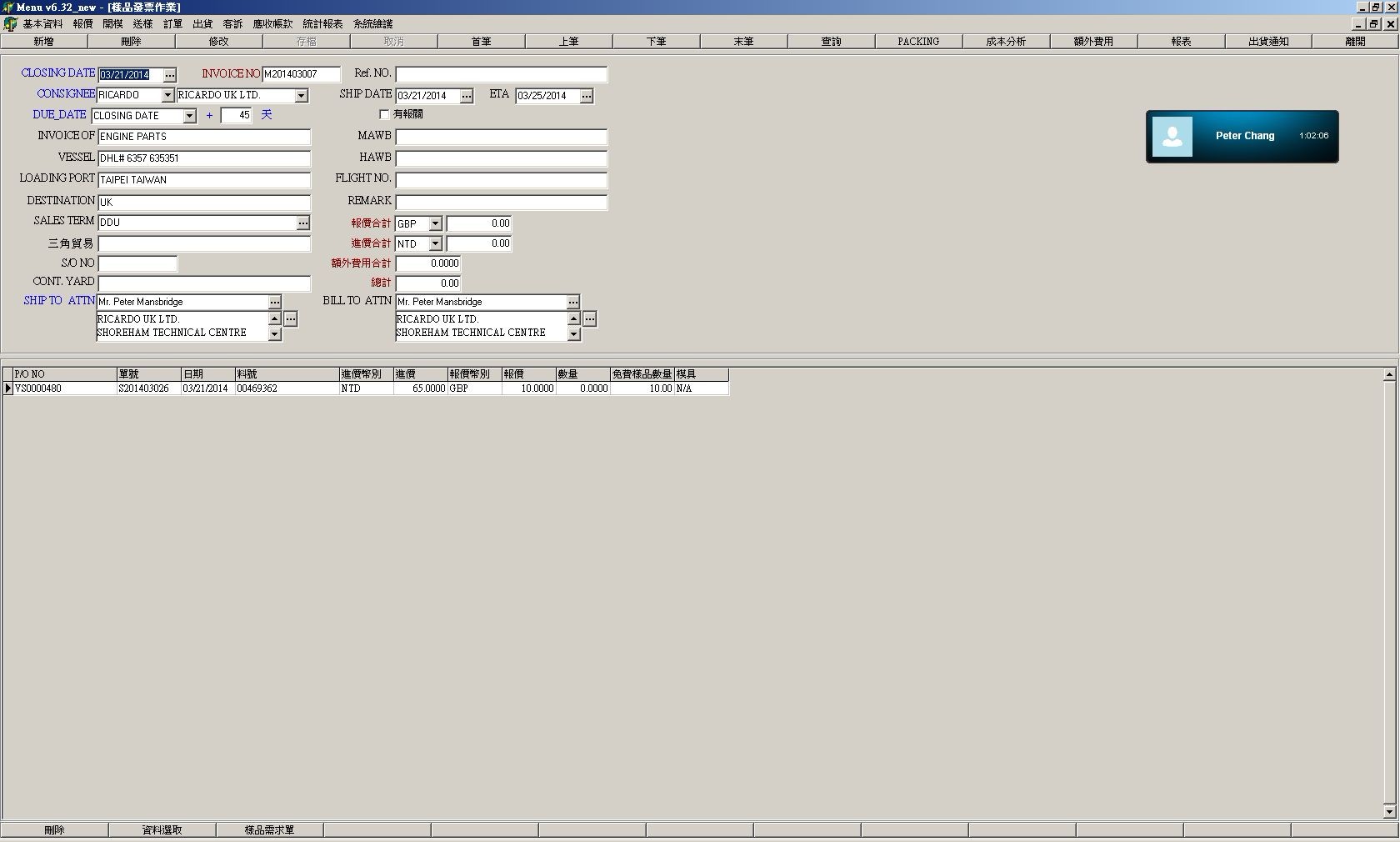Go to previous record with 上筆
Viewport: 1400px width, 842px height.
click(x=568, y=42)
